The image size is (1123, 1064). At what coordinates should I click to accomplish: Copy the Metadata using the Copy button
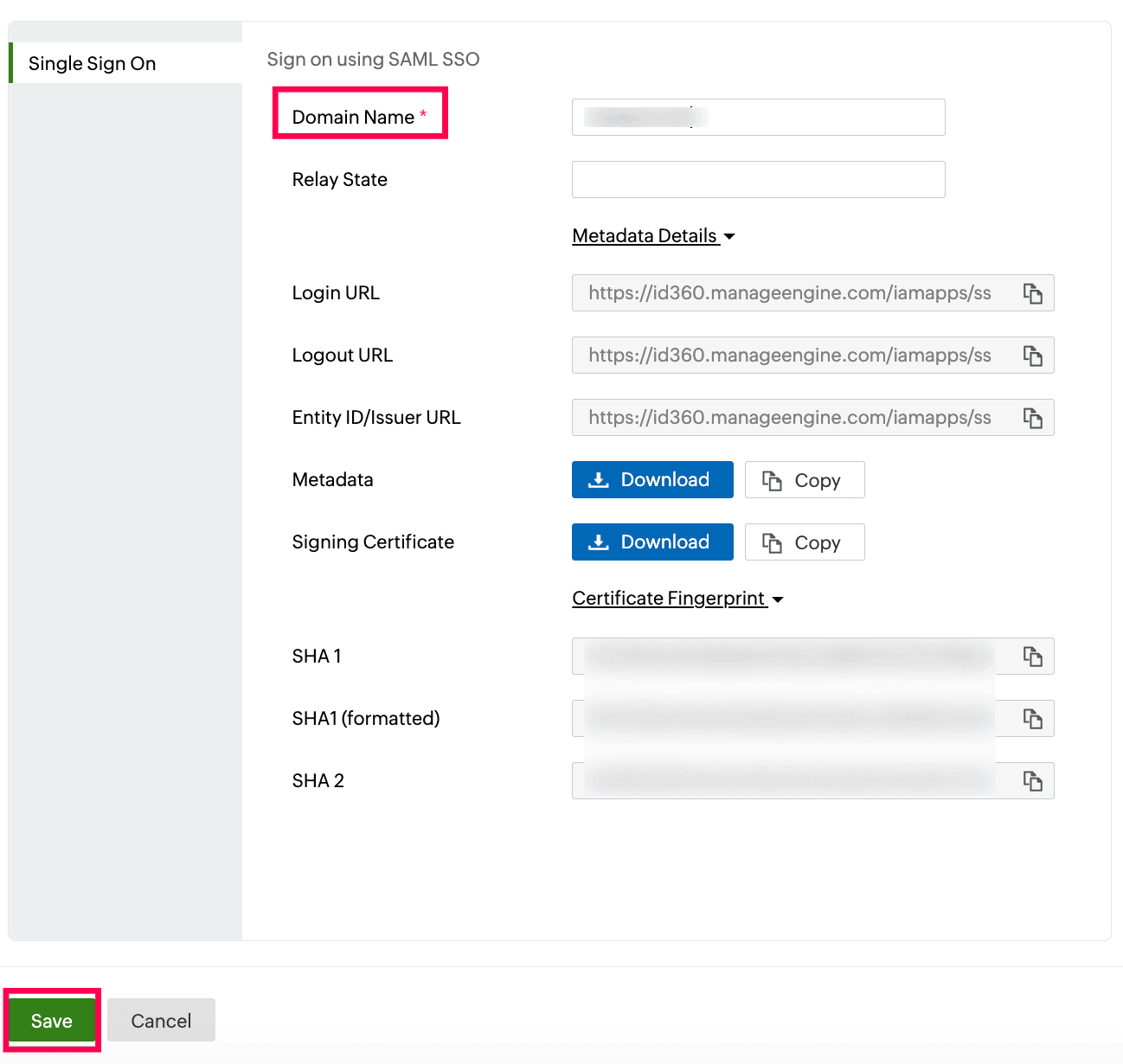tap(804, 479)
